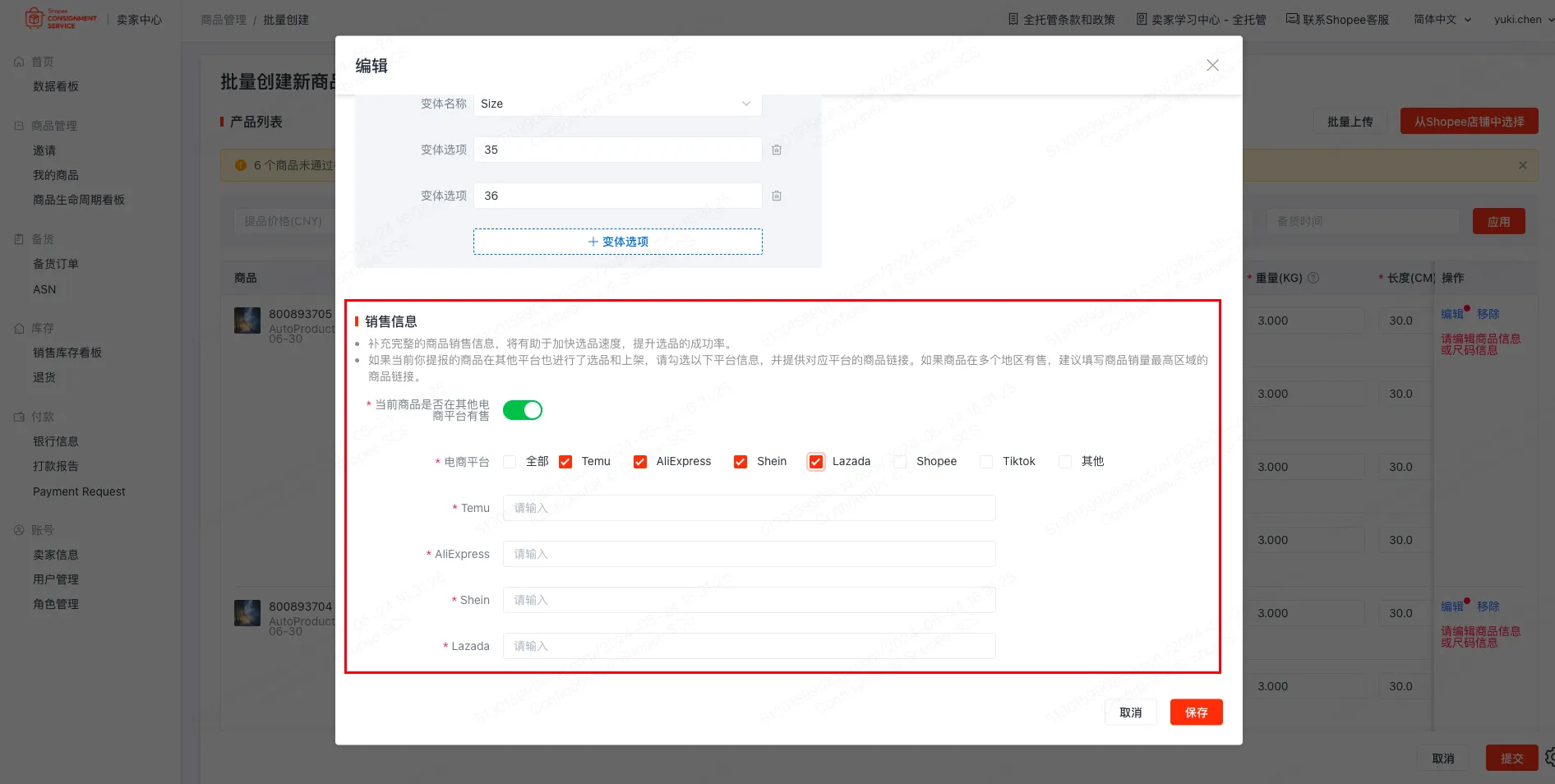
Task: Click the 从Shopee店铺中选择 button
Action: click(1469, 121)
